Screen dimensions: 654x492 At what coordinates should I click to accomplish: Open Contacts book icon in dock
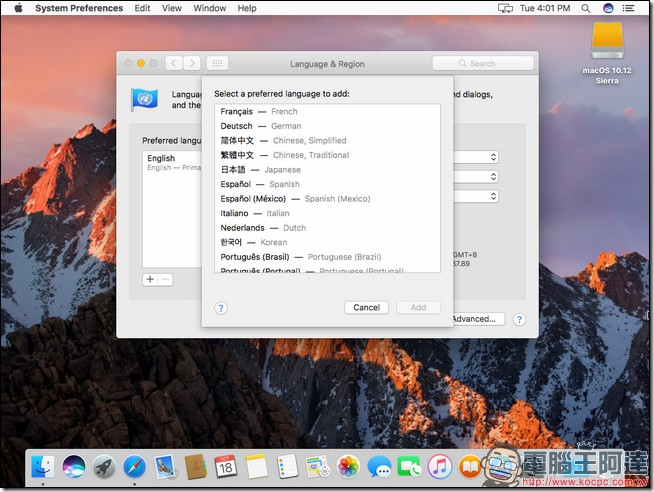pyautogui.click(x=196, y=466)
